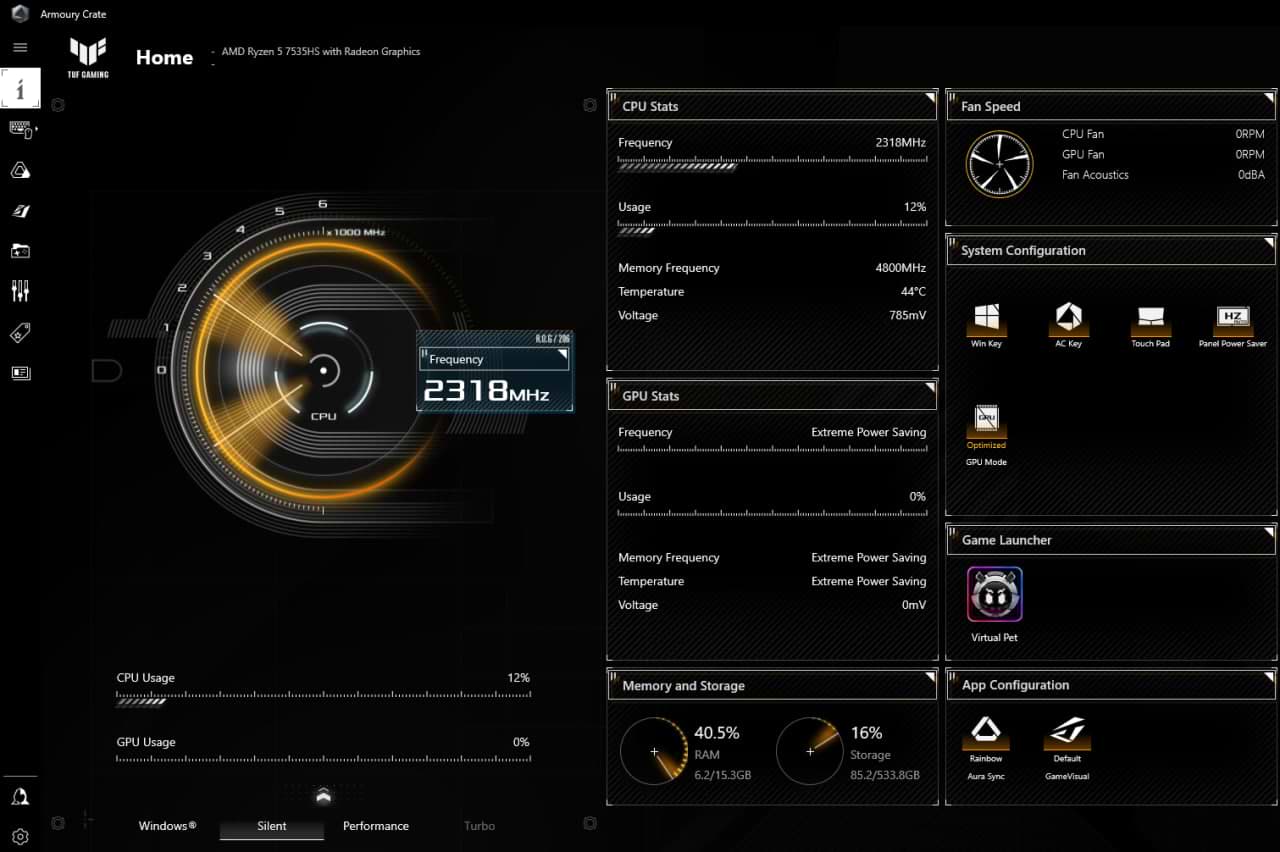Click the CPU gauge center dial
1280x852 pixels.
pyautogui.click(x=323, y=371)
